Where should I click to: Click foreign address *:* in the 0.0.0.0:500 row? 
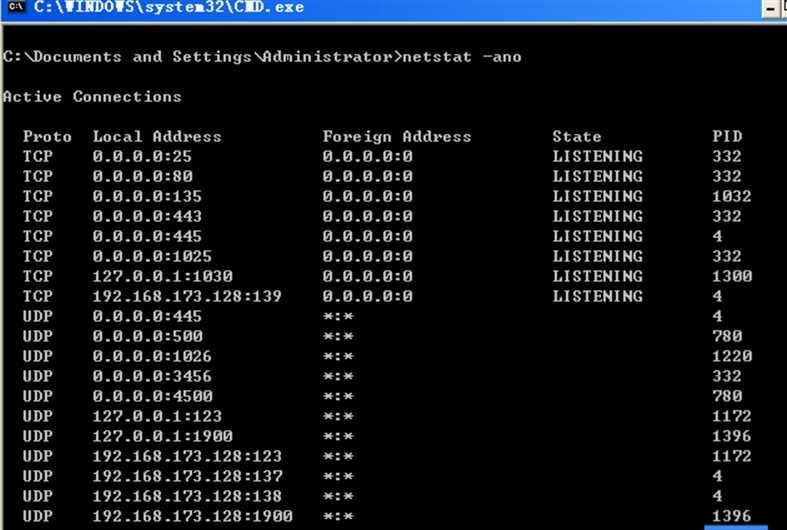tap(338, 336)
